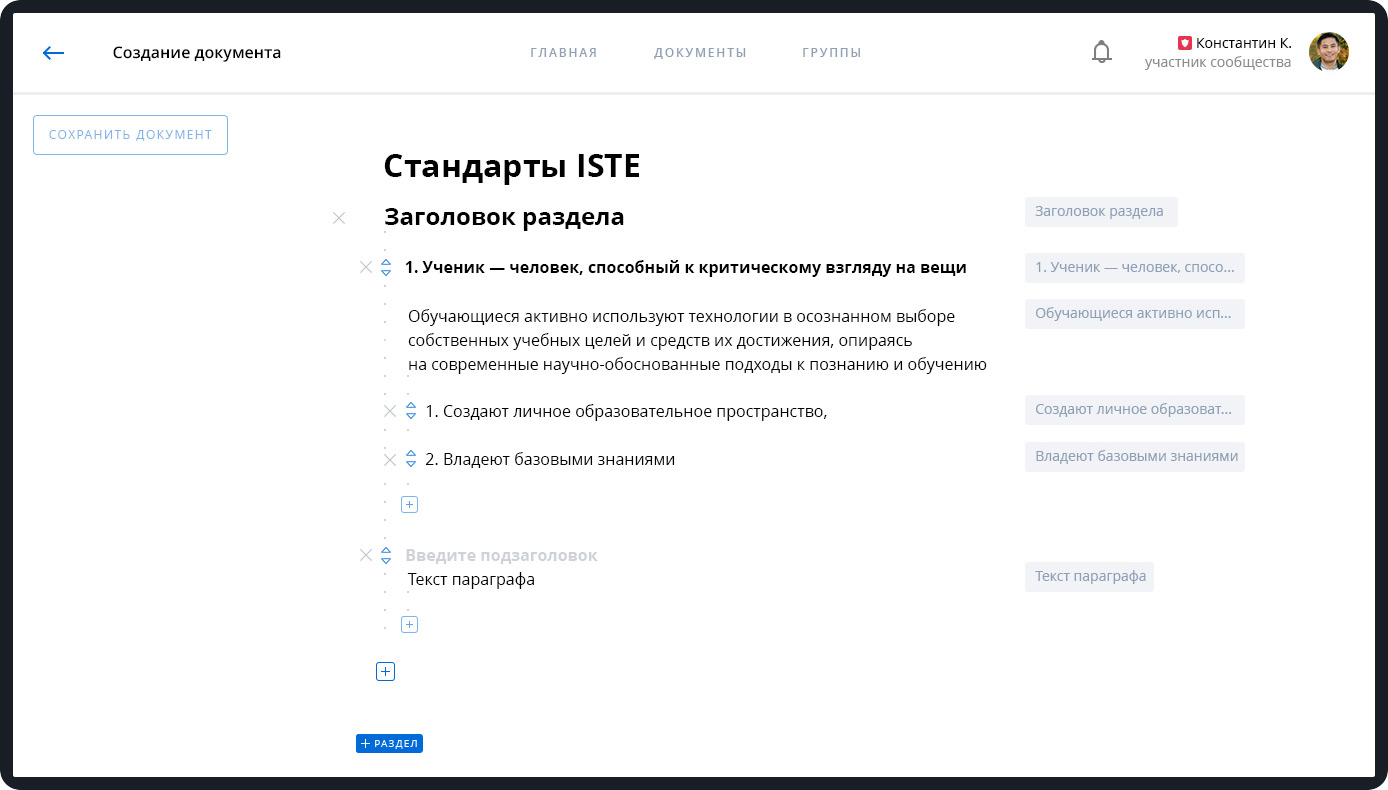Select outline tag 'Владеют базовыми знаниями'
This screenshot has width=1388, height=790.
(x=1135, y=457)
